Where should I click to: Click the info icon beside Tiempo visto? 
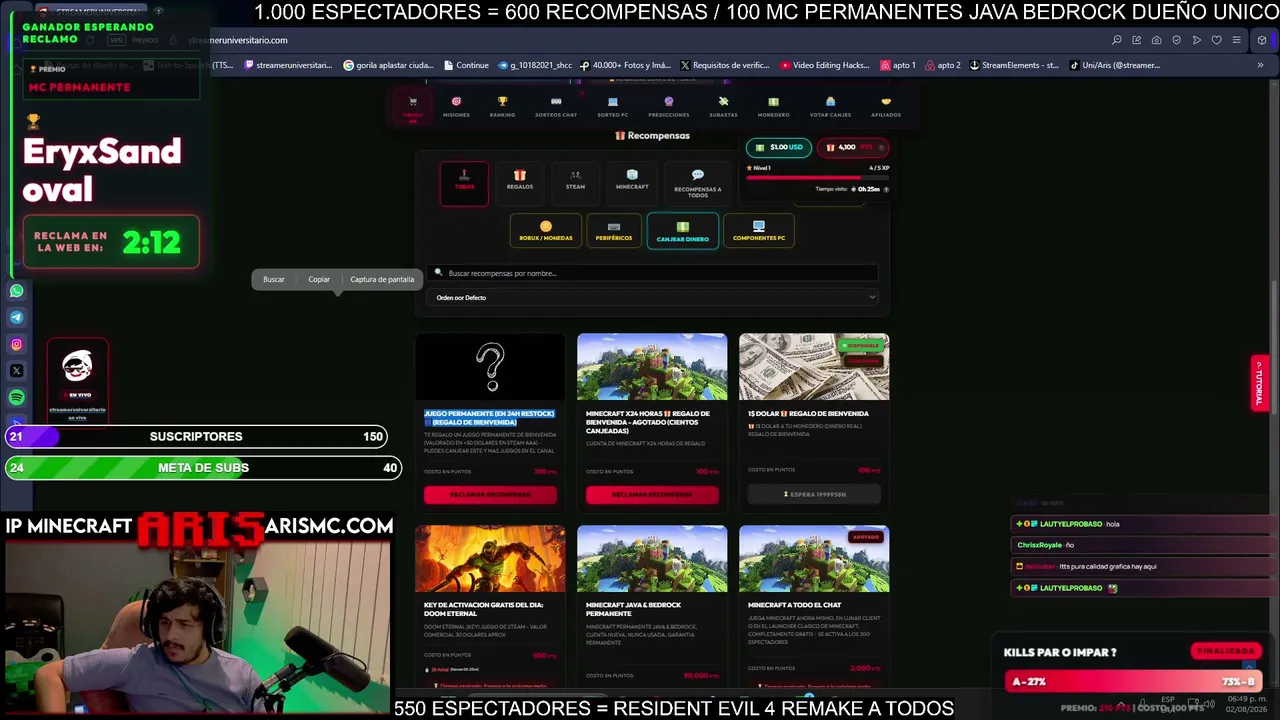(886, 189)
